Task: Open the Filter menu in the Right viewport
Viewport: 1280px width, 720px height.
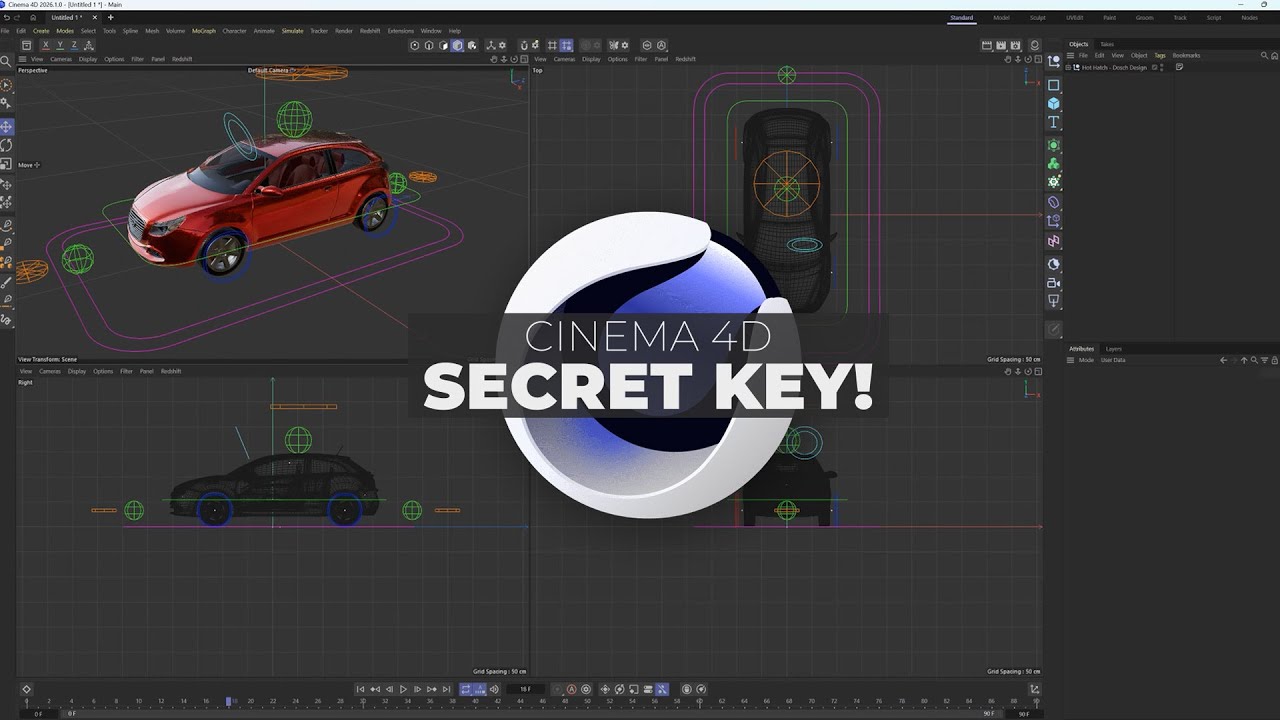Action: pyautogui.click(x=126, y=371)
